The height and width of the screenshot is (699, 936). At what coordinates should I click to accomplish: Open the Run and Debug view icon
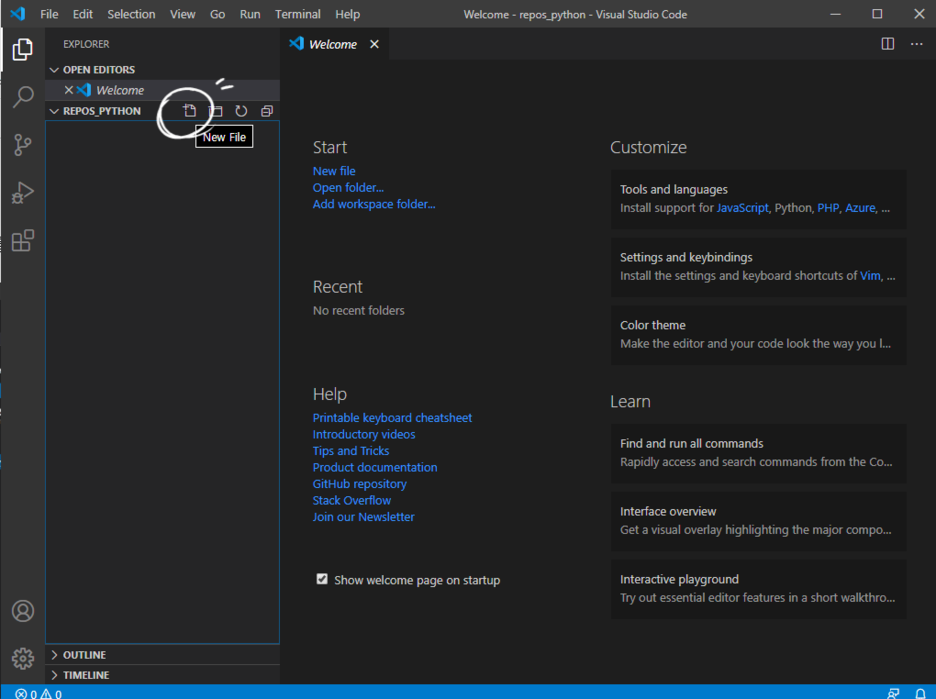[x=23, y=193]
